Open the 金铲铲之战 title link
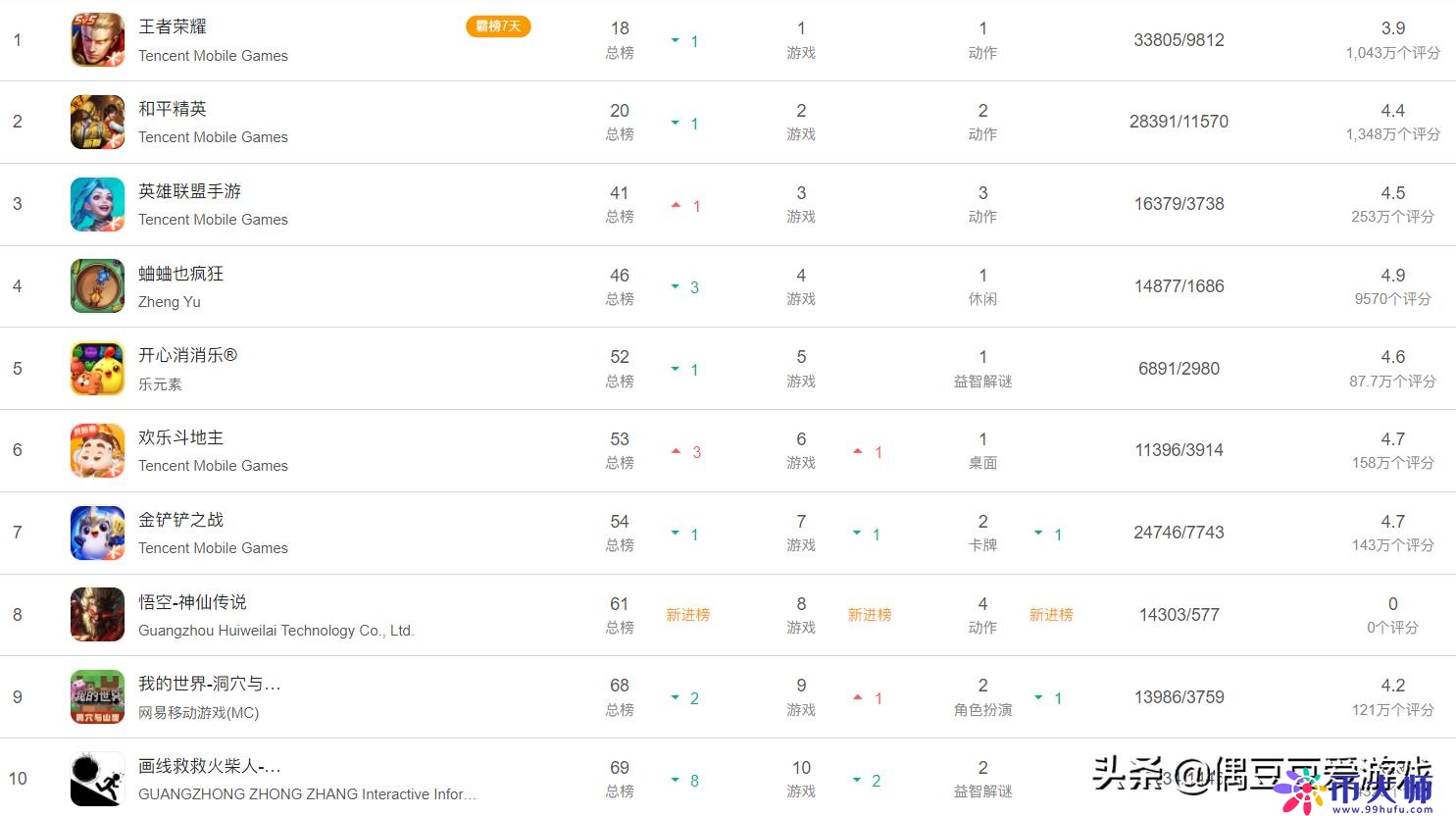Screen dimensions: 1456x816 (x=181, y=520)
